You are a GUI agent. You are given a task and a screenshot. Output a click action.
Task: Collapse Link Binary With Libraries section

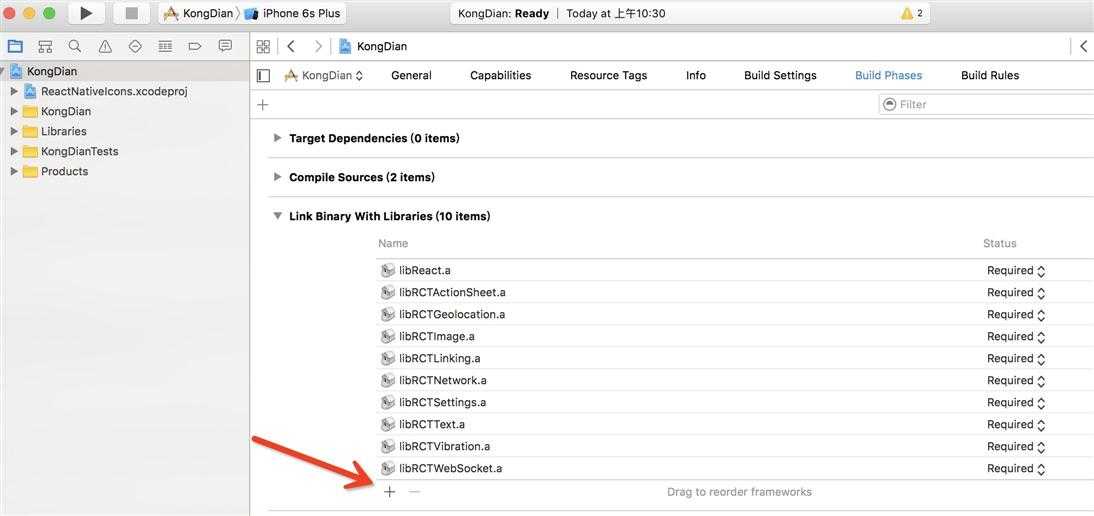(278, 216)
